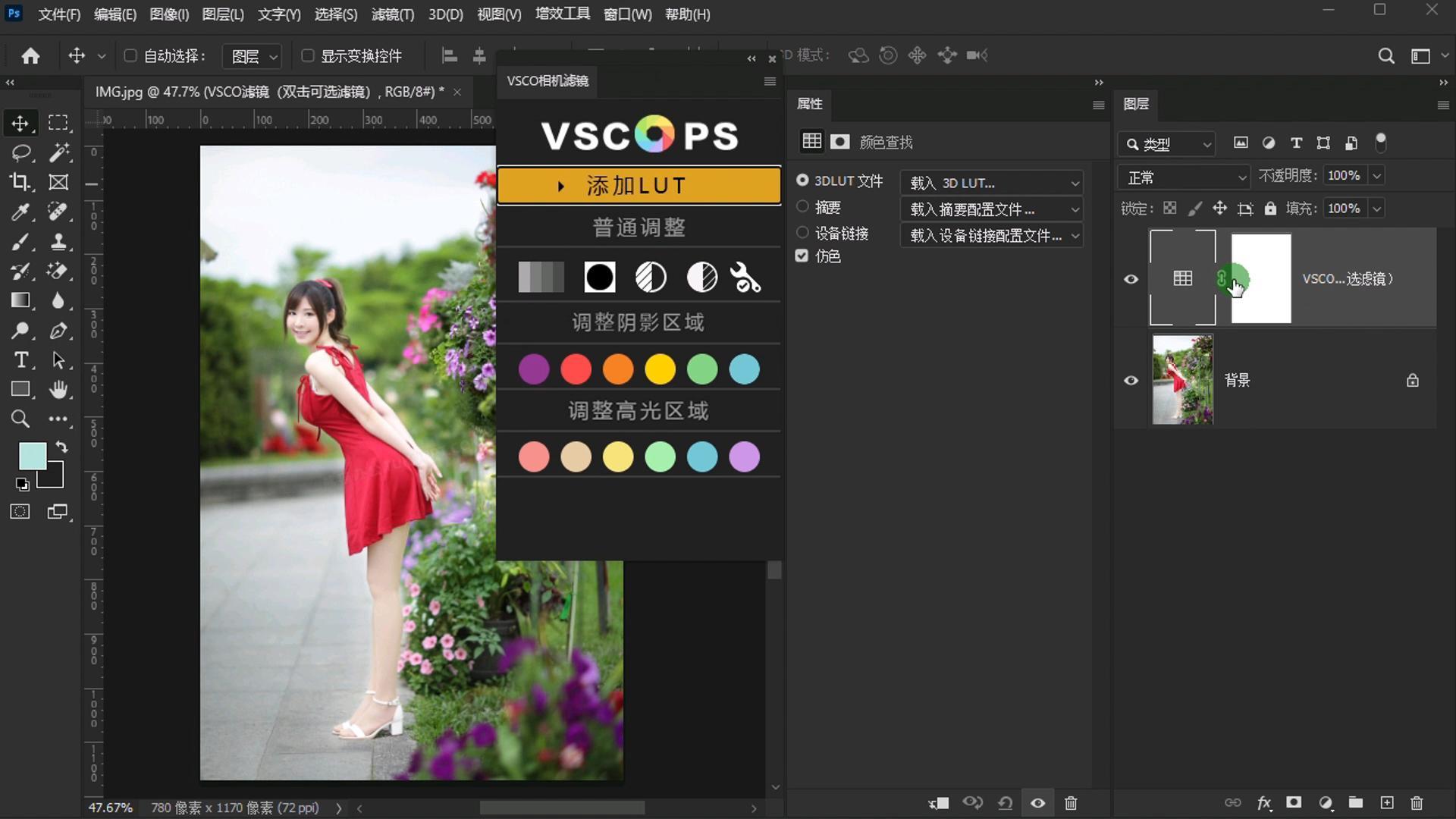The image size is (1456, 819).
Task: Open the 滤镜(T) menu
Action: 393,14
